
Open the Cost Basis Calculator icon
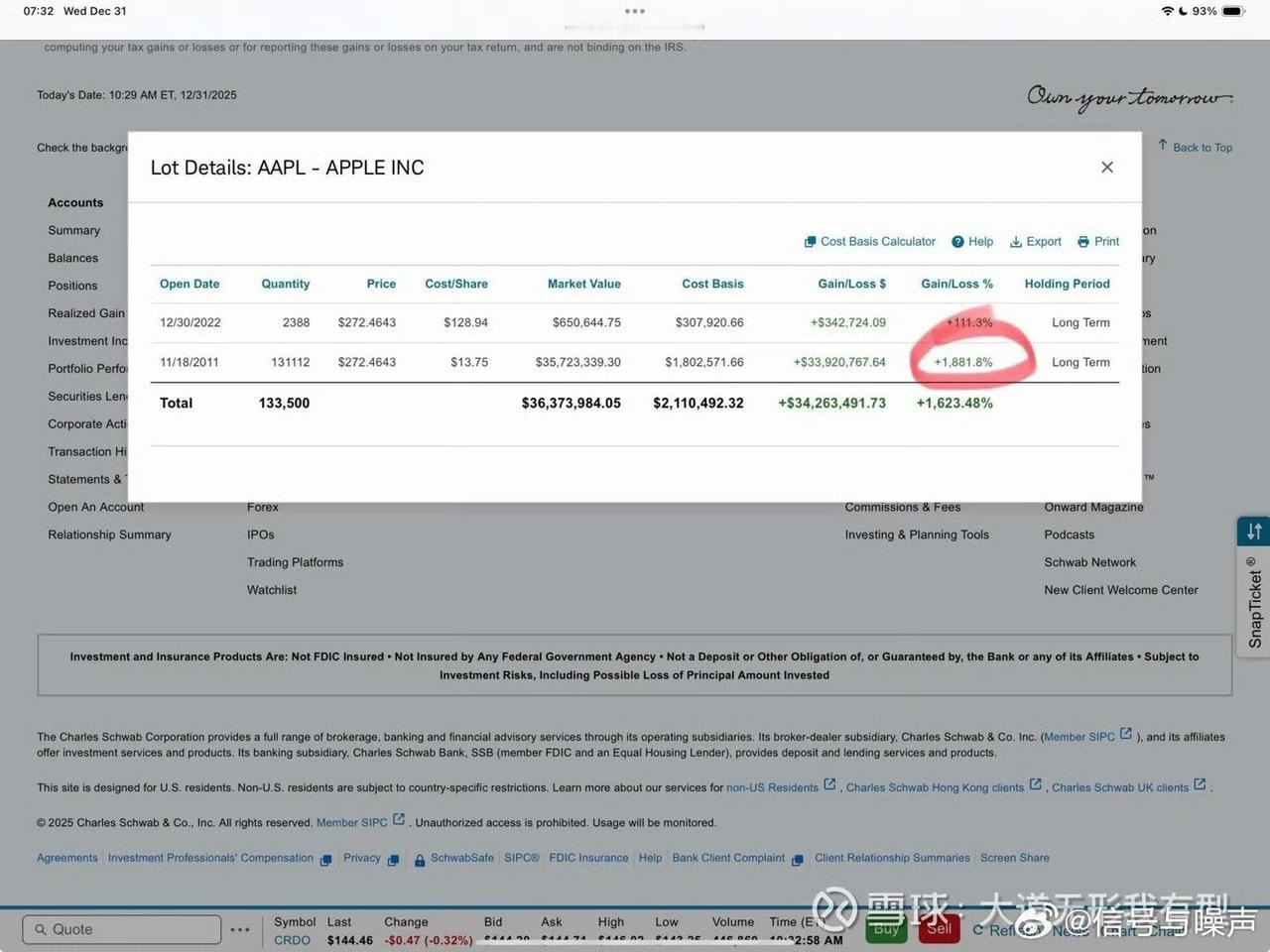point(810,242)
